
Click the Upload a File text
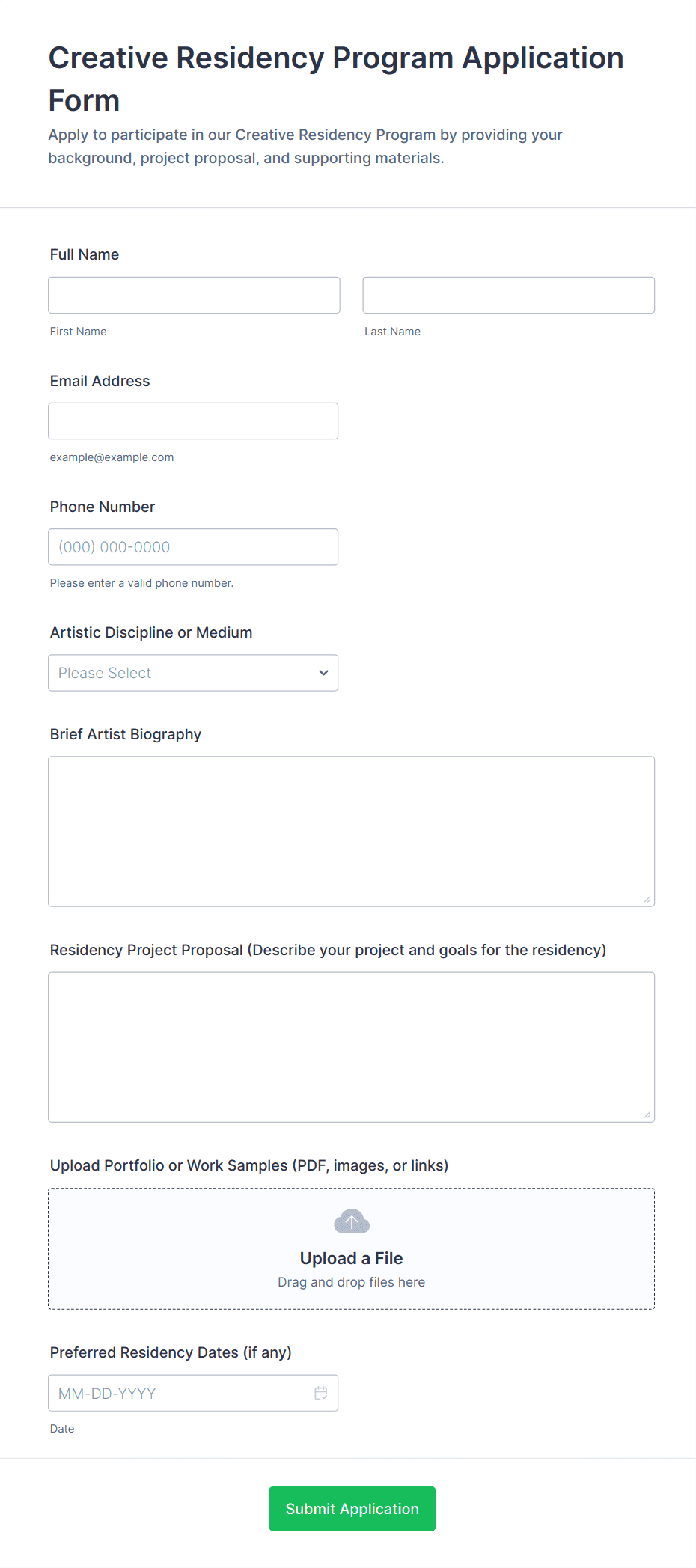click(352, 1258)
